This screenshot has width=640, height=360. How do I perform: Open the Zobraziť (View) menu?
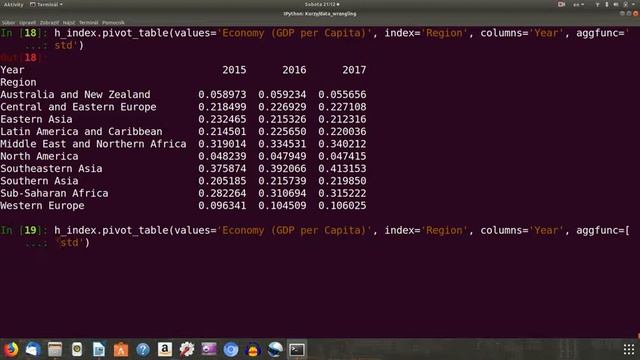click(x=49, y=23)
